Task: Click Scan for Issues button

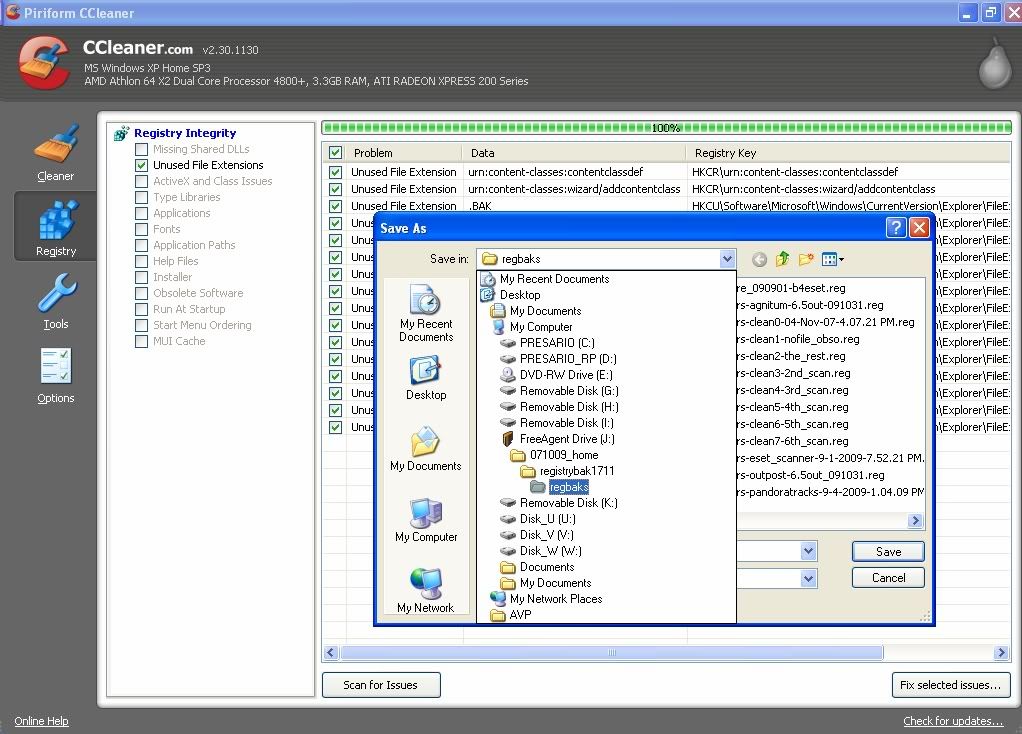Action: [381, 685]
